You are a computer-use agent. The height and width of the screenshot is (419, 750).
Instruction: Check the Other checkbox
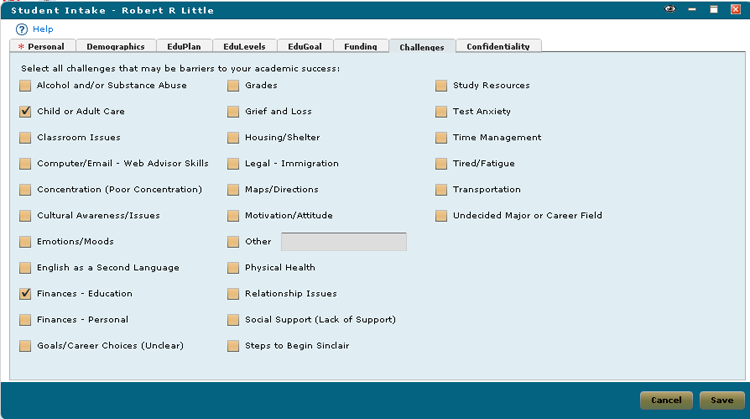(233, 242)
